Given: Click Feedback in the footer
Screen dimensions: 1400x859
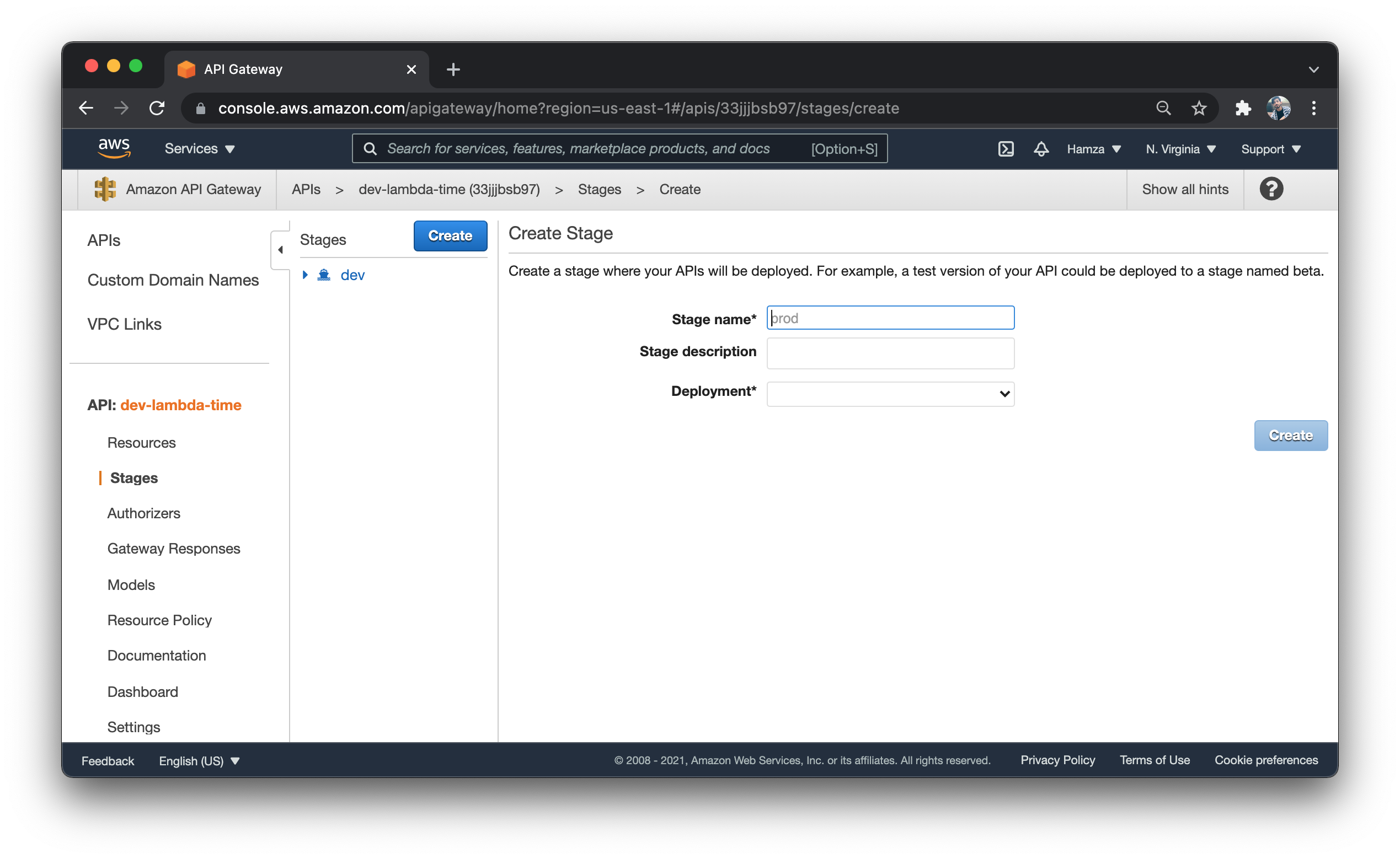Looking at the screenshot, I should pos(108,760).
